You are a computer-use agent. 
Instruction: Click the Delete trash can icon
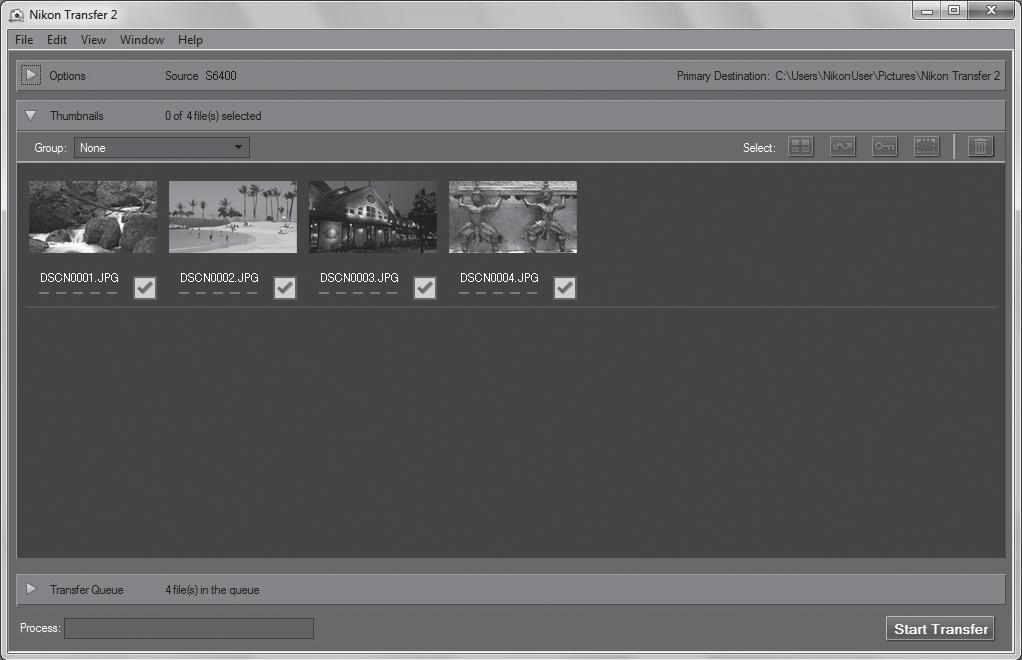pos(980,147)
